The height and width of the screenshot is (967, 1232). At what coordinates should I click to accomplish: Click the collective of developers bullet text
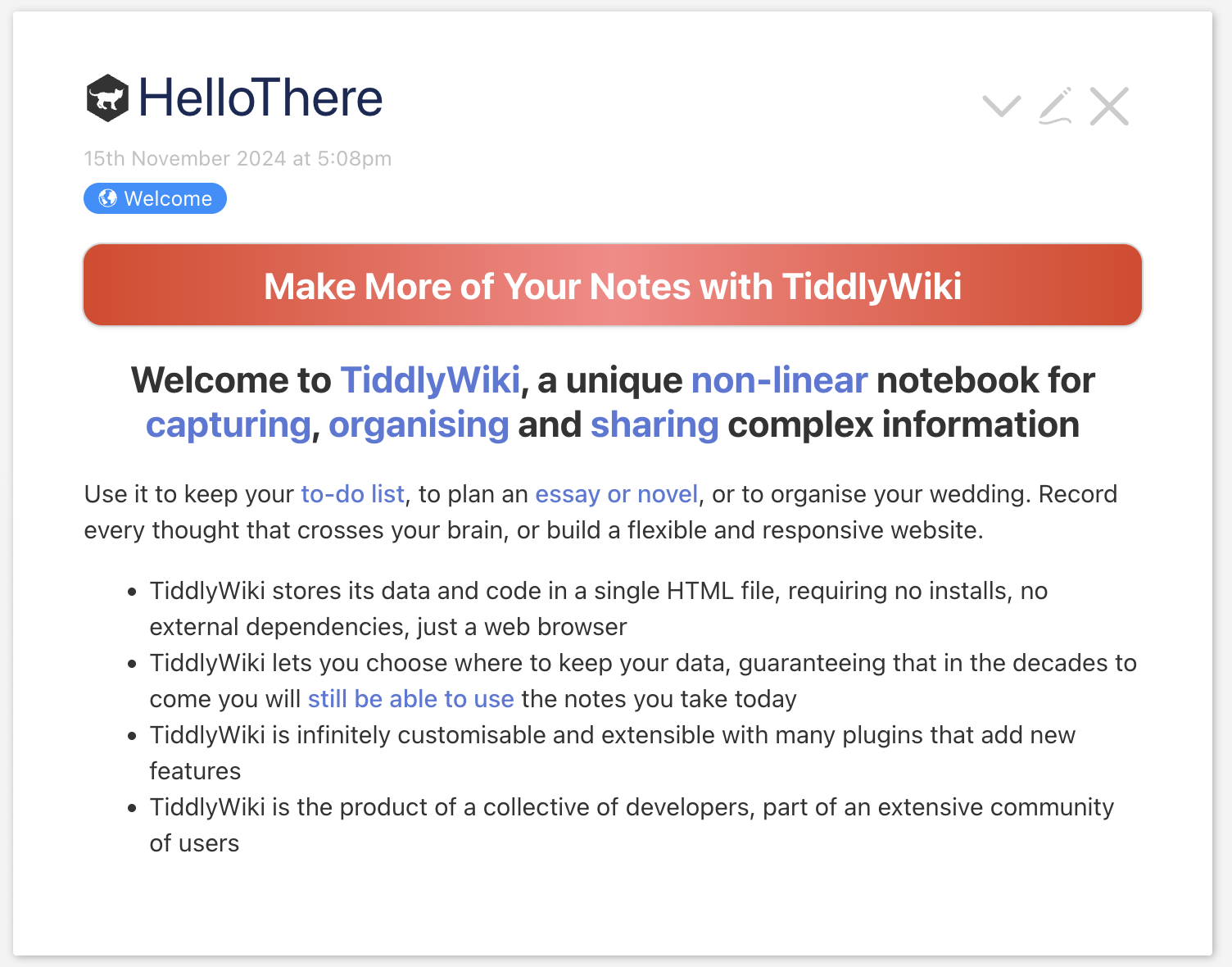pos(632,825)
